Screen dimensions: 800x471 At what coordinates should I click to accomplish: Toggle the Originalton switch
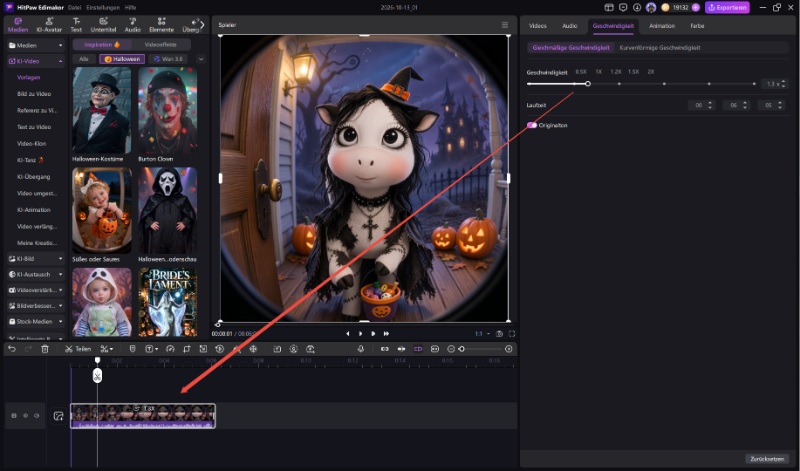pos(532,125)
